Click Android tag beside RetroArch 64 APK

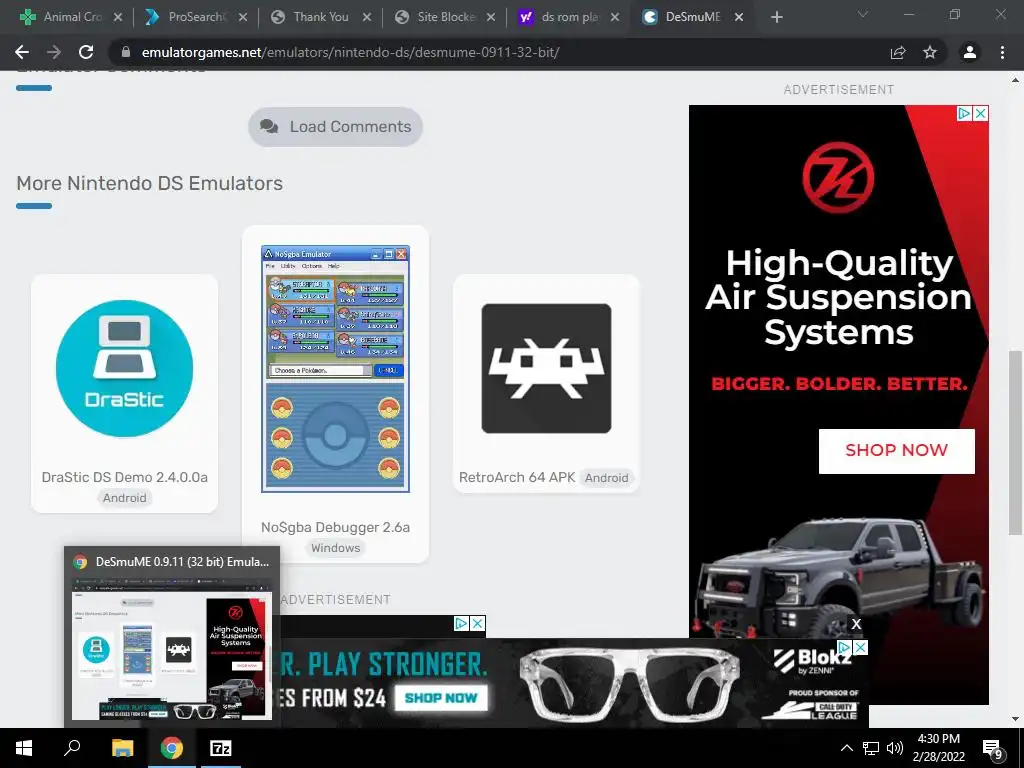point(607,478)
